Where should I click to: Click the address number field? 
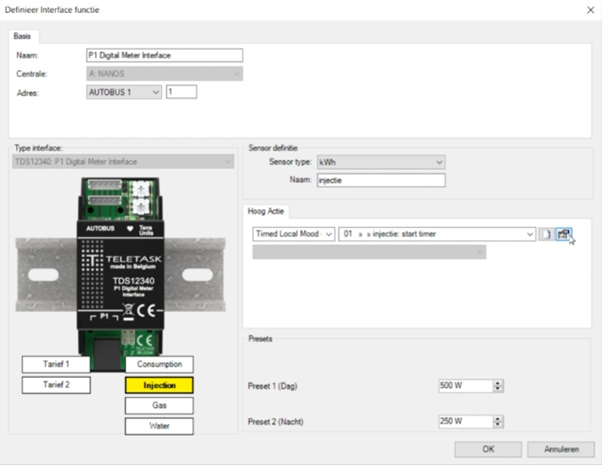182,92
